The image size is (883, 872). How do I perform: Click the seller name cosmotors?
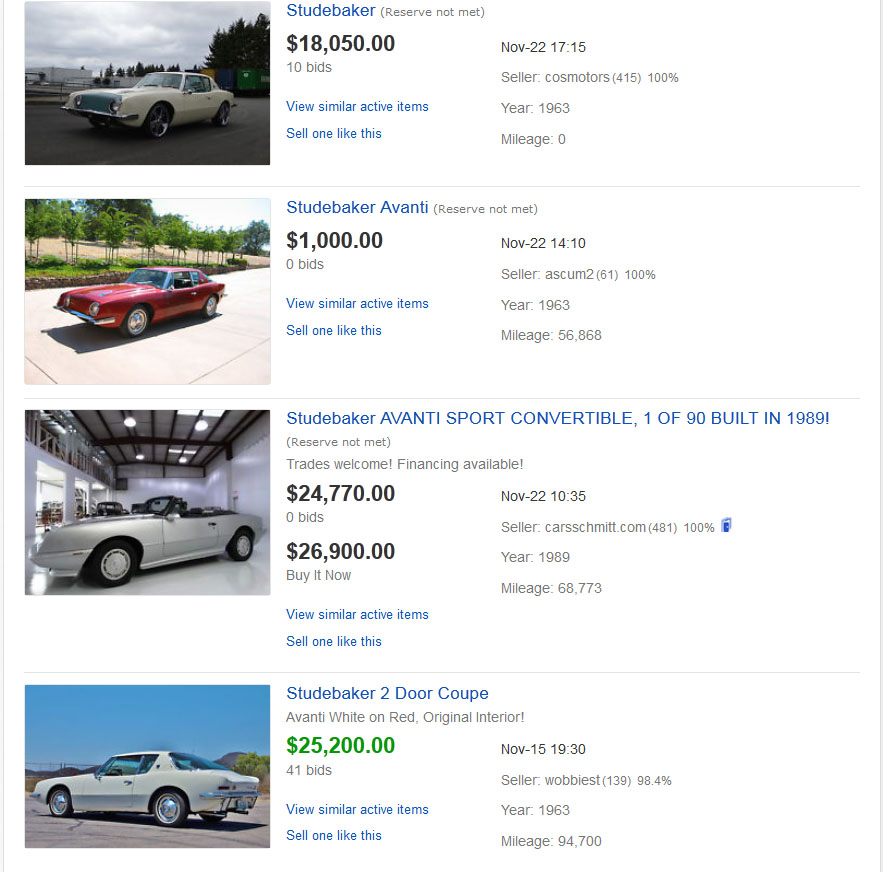577,77
